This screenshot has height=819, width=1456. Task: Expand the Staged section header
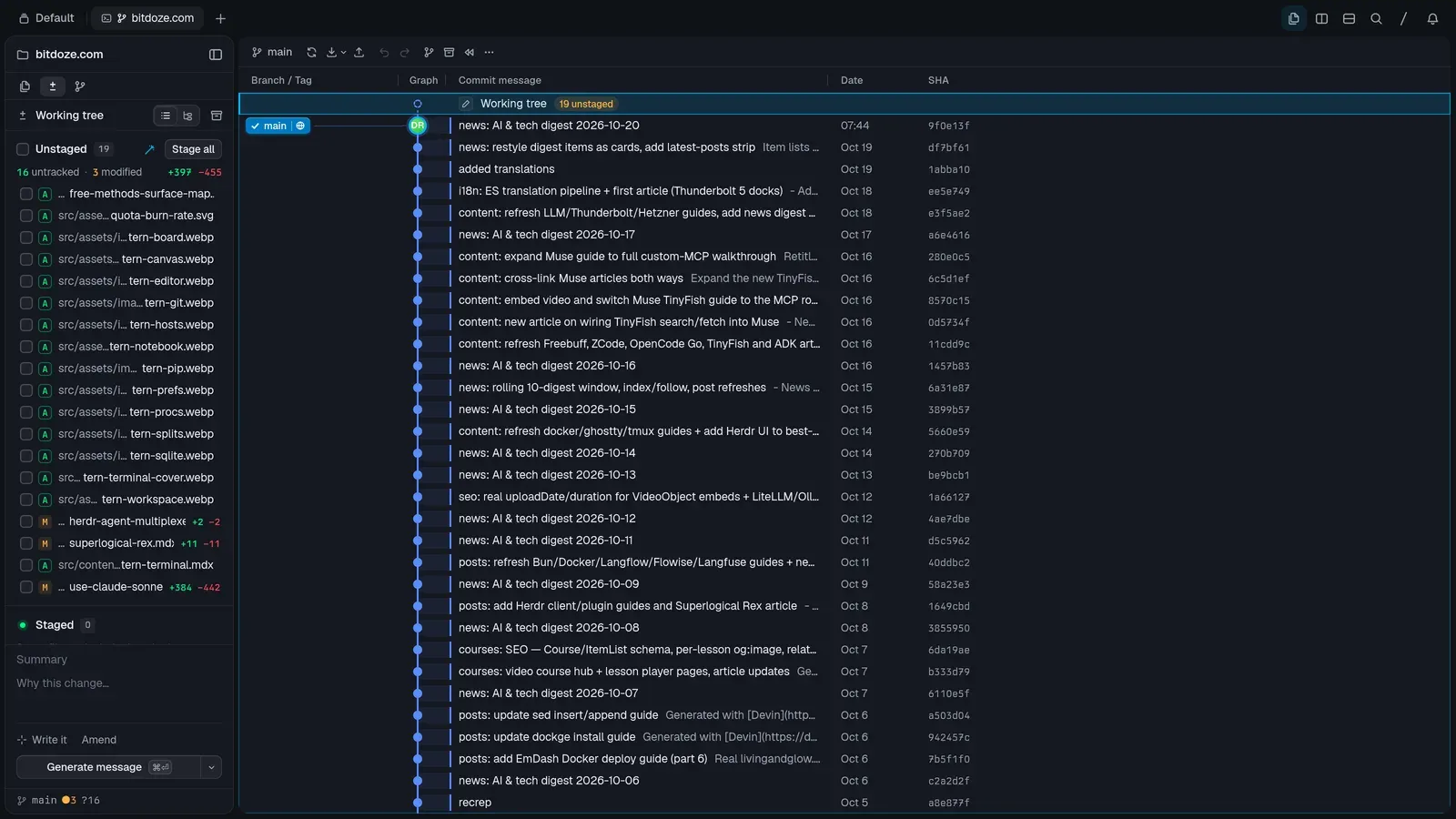point(55,625)
